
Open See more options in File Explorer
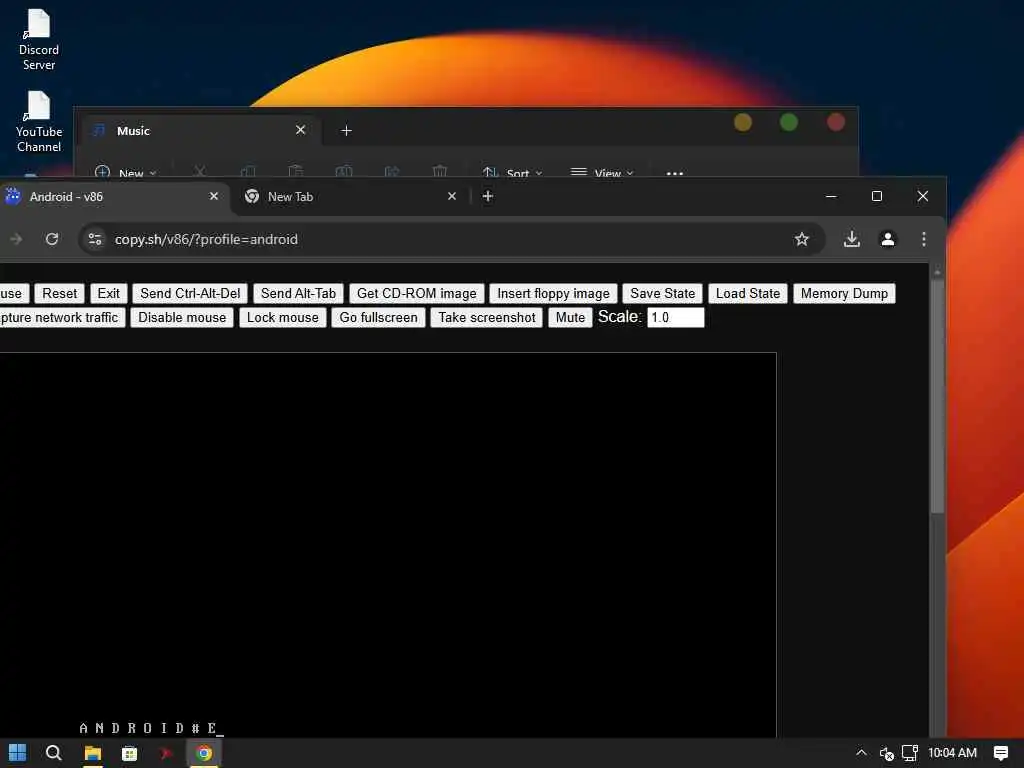point(675,173)
